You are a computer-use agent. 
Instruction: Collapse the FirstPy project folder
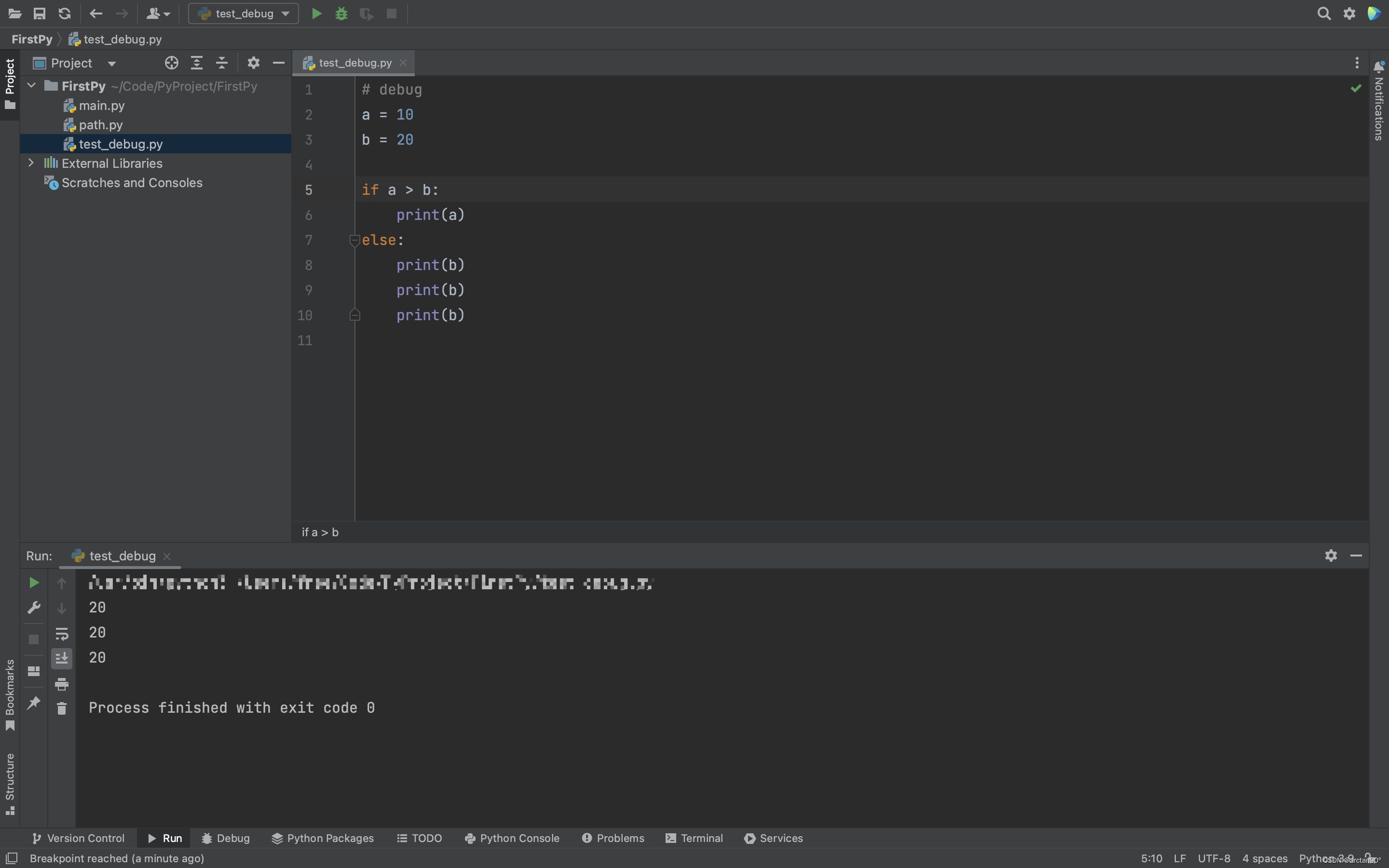[x=31, y=86]
